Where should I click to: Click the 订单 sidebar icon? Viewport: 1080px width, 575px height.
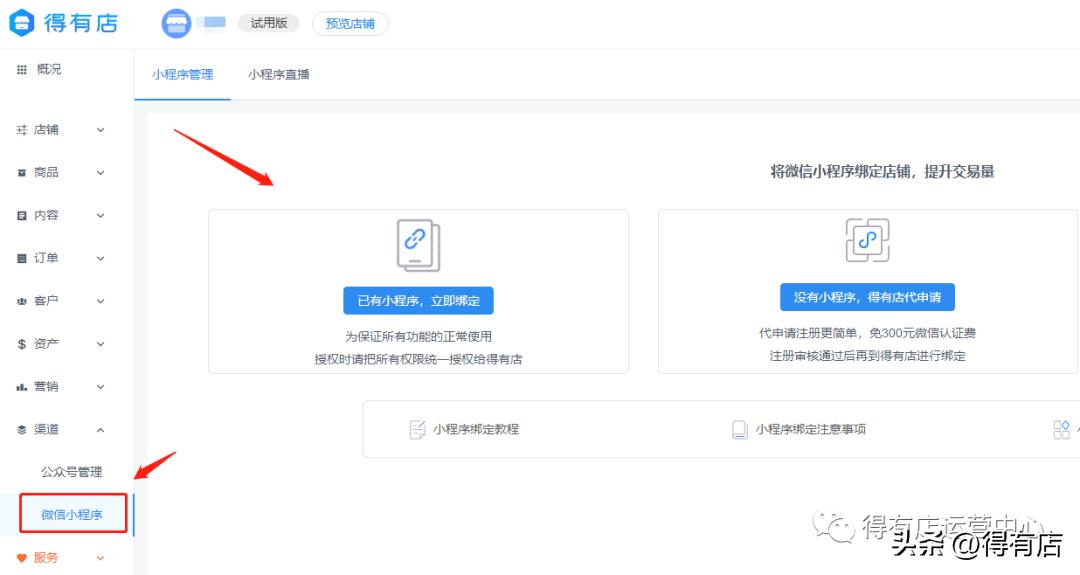point(21,258)
